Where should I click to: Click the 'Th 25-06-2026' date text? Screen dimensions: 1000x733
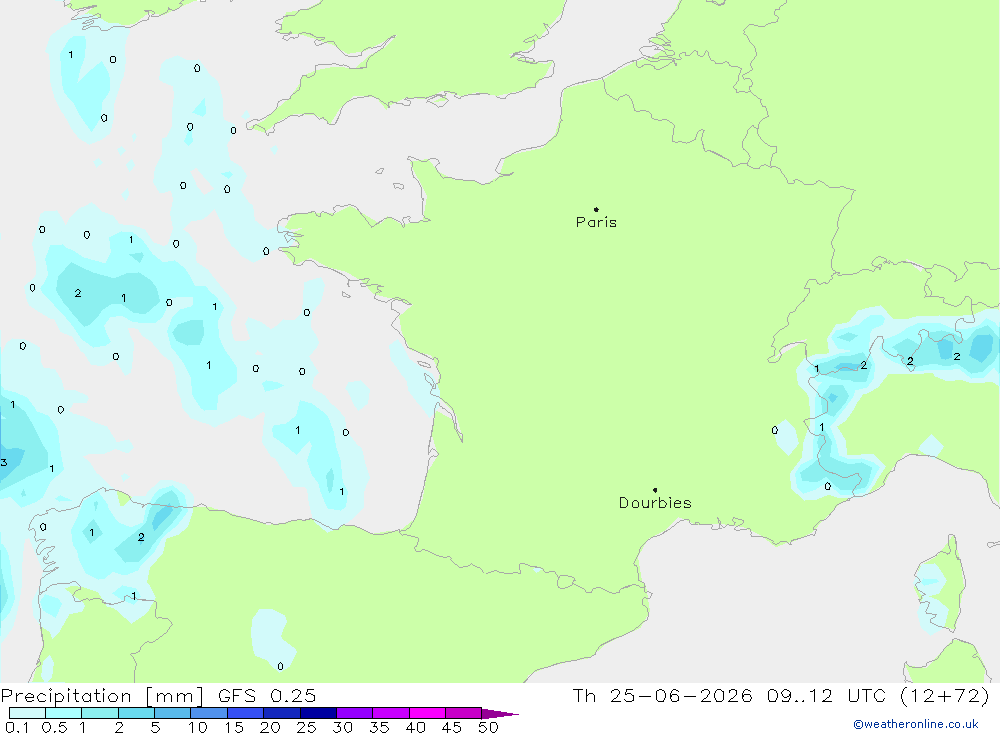663,696
